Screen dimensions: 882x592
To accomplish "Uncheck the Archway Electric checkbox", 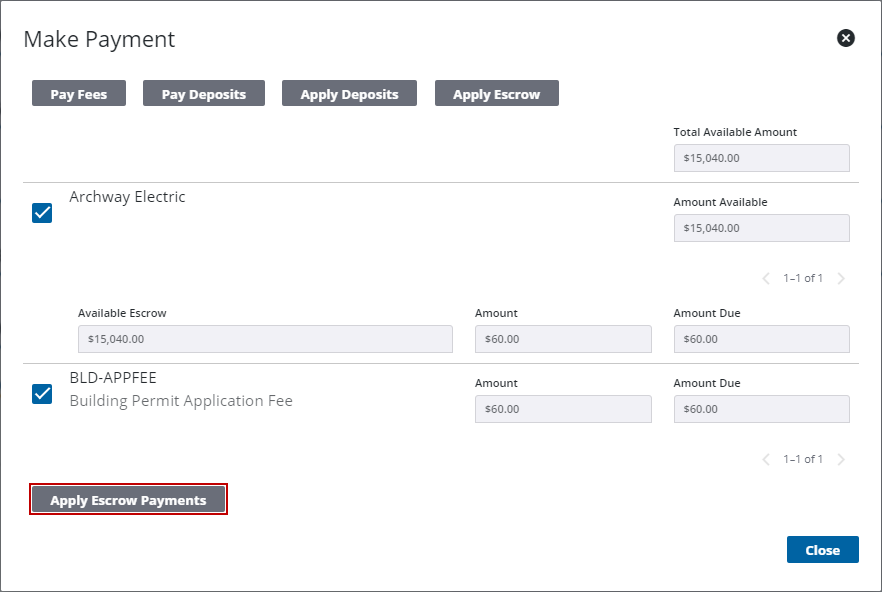I will point(42,213).
